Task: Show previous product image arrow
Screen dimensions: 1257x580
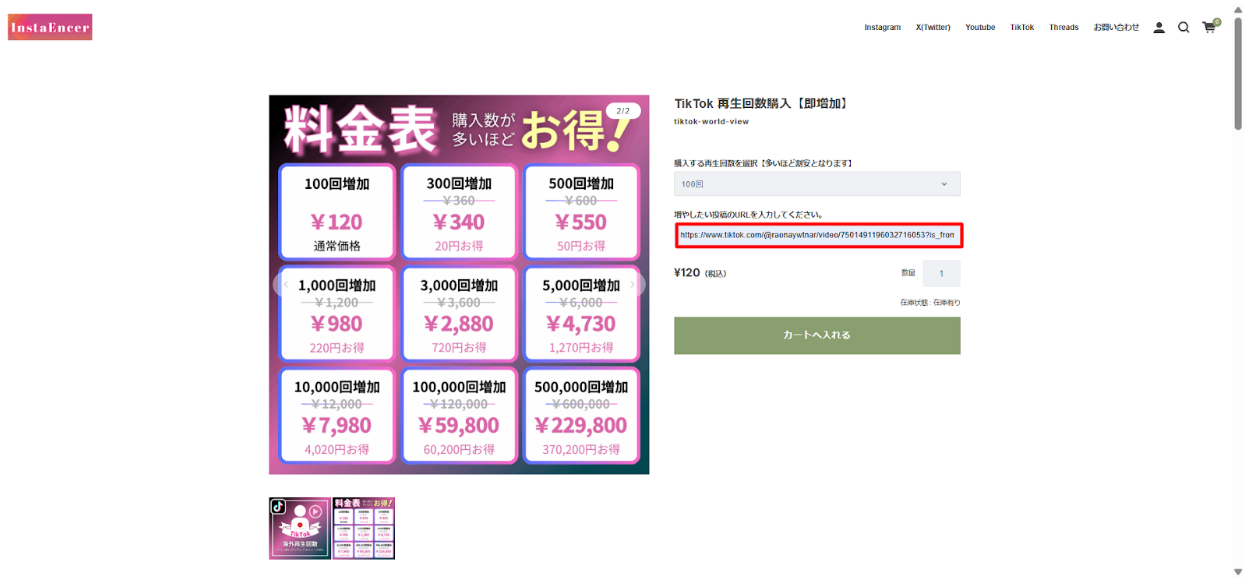Action: tap(285, 284)
